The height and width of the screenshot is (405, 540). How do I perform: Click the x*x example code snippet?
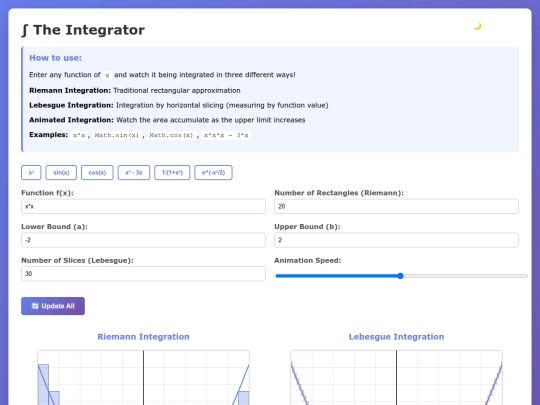coord(79,135)
